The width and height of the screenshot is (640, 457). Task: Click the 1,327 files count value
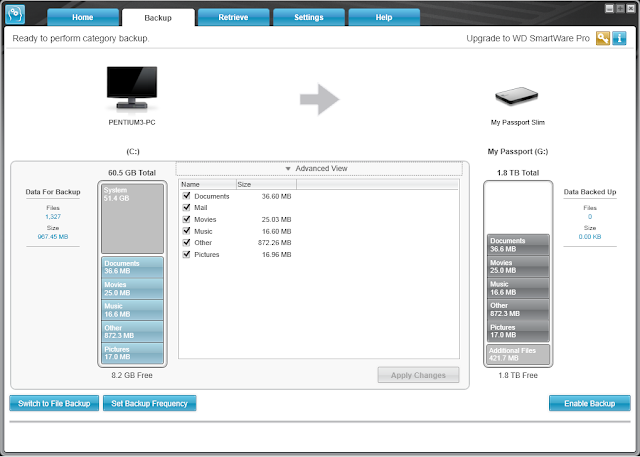pyautogui.click(x=53, y=217)
